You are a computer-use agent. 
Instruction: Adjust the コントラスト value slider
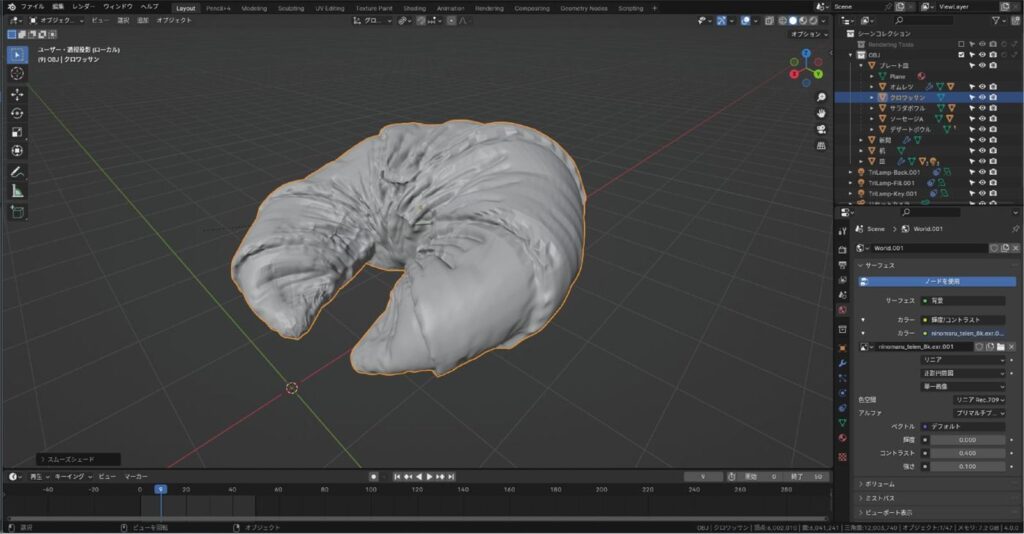coord(967,453)
